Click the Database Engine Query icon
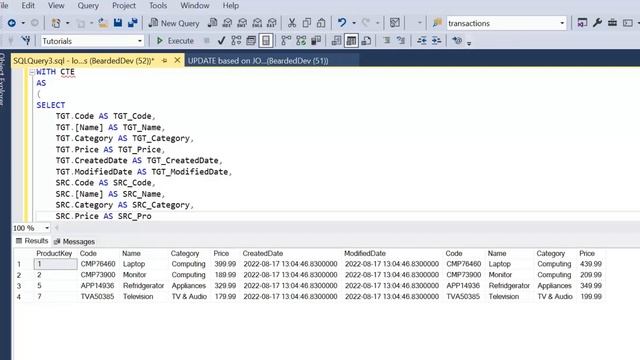Viewport: 640px width, 360px height. pyautogui.click(x=212, y=23)
